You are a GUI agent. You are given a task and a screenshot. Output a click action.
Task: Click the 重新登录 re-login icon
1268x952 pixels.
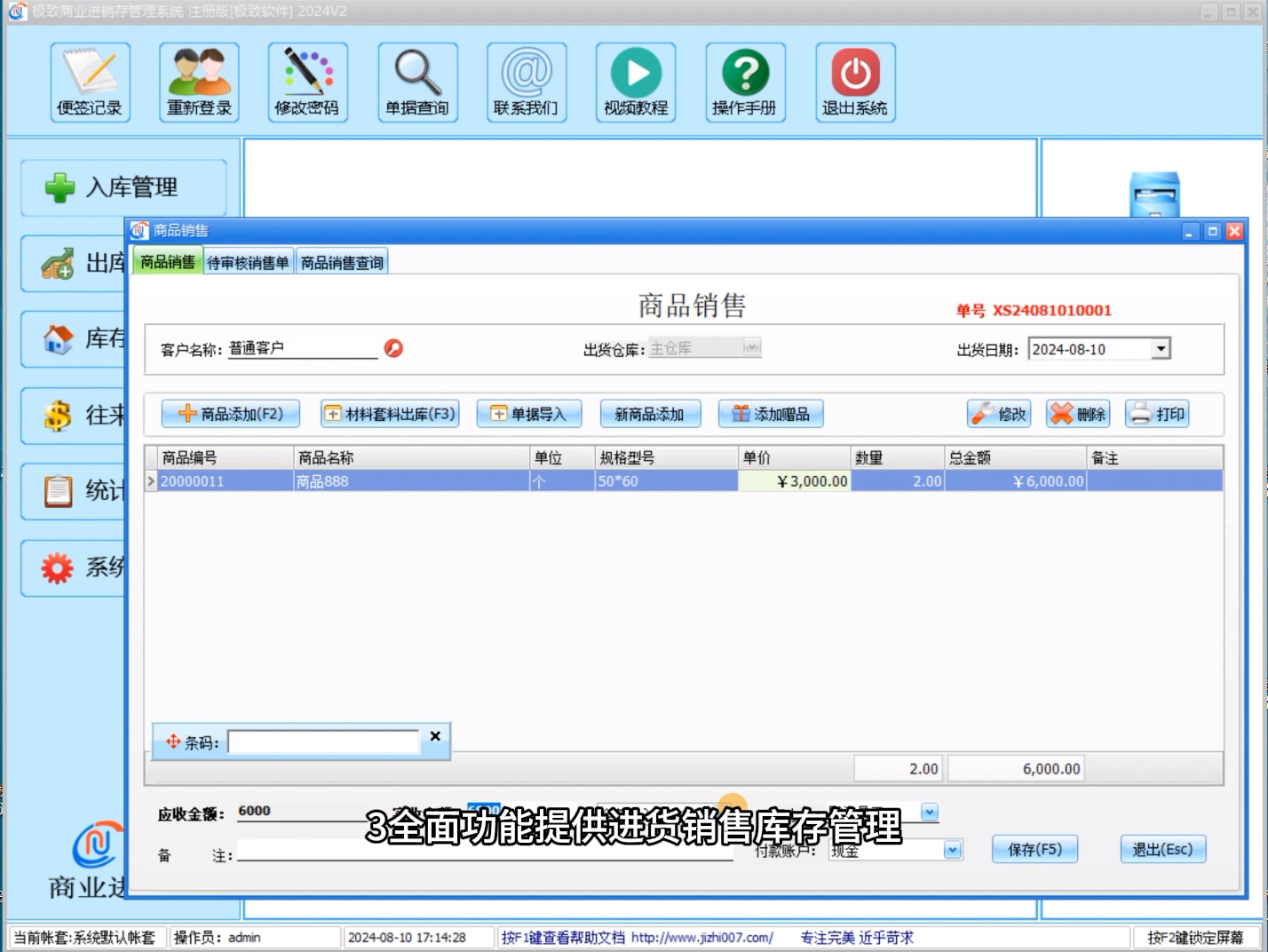[199, 82]
